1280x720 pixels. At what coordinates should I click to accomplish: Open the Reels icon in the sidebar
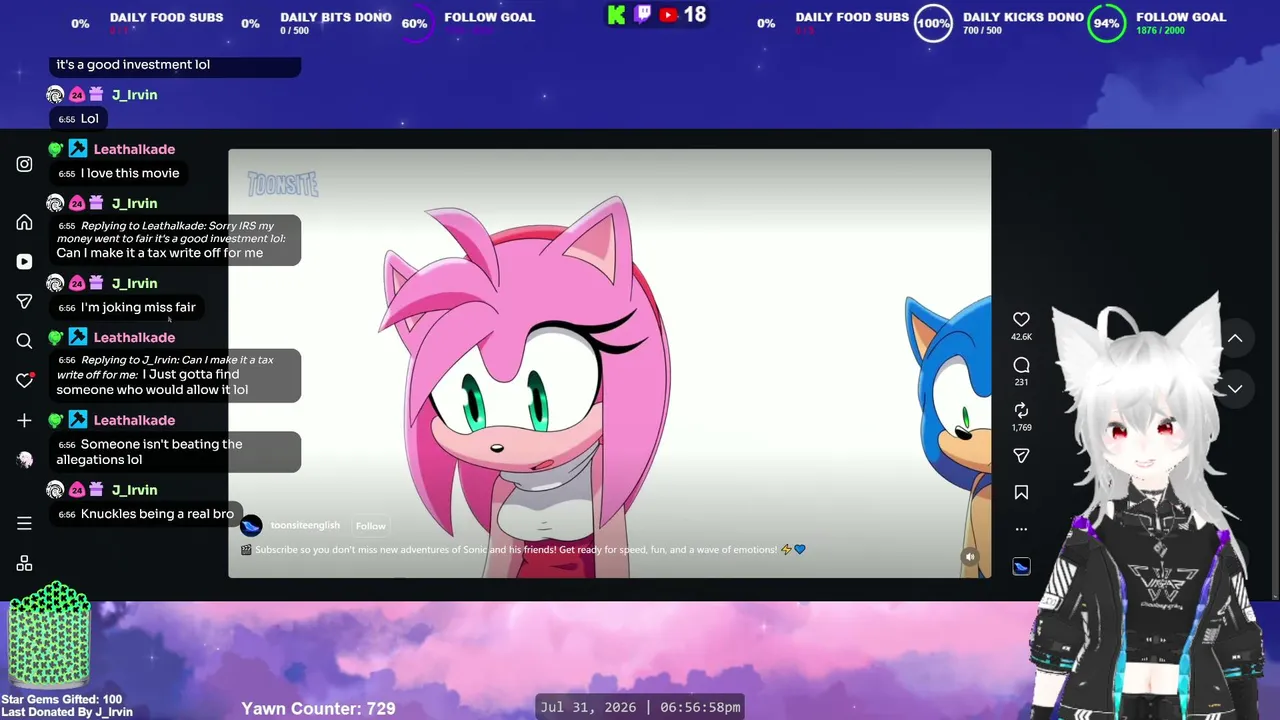pos(24,262)
